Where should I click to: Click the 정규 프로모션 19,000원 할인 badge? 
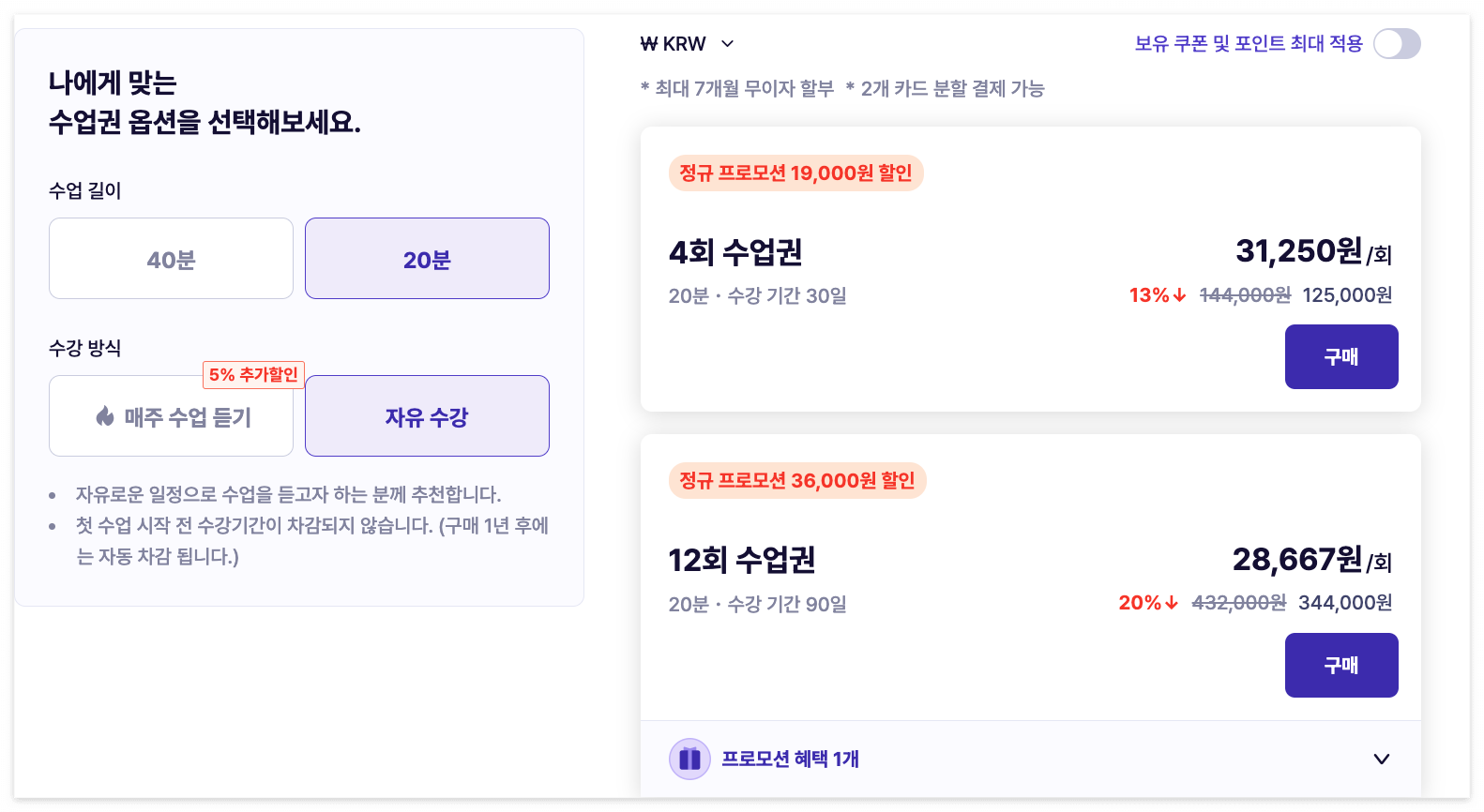click(795, 173)
